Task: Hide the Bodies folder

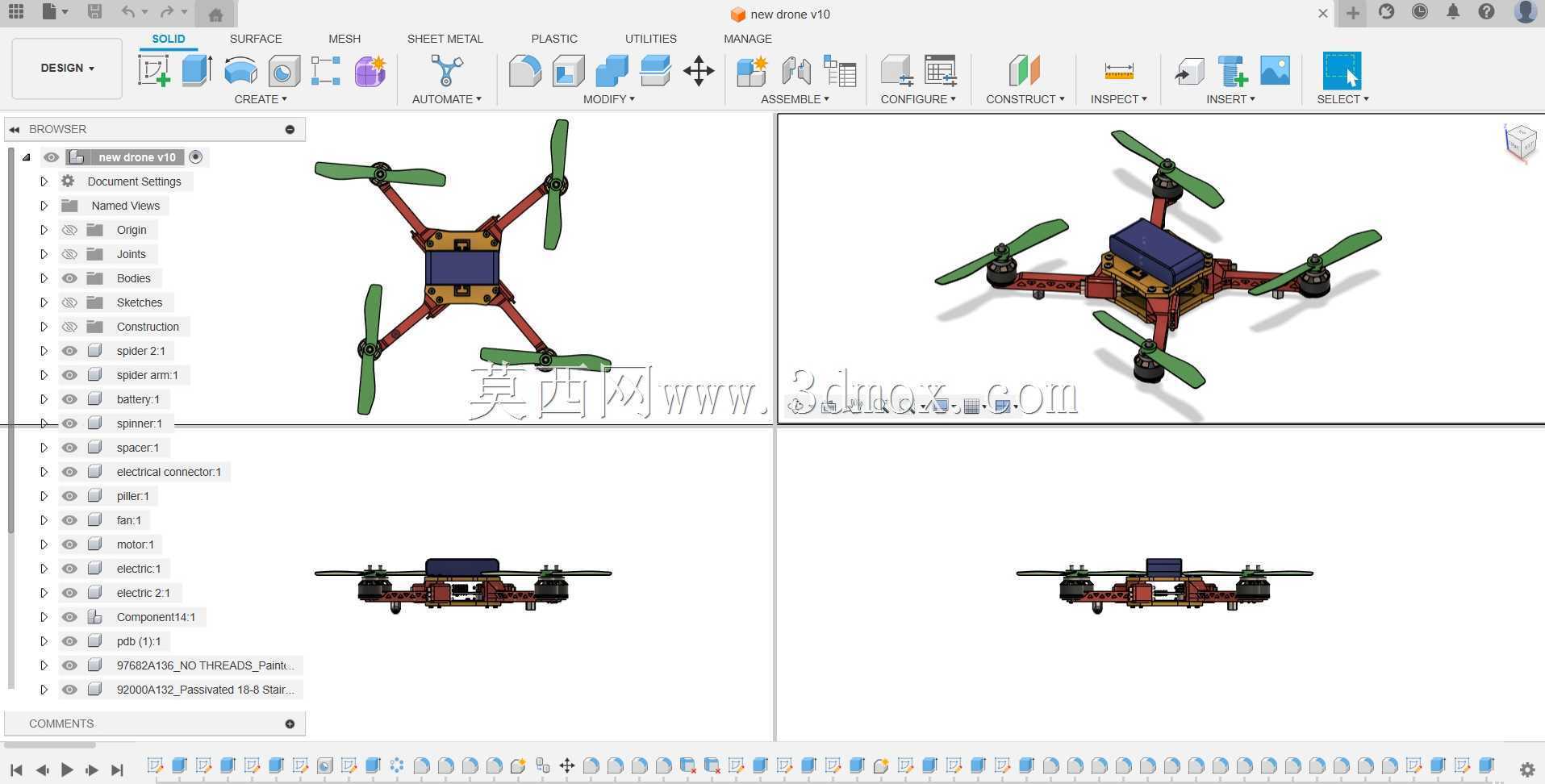Action: pos(69,278)
